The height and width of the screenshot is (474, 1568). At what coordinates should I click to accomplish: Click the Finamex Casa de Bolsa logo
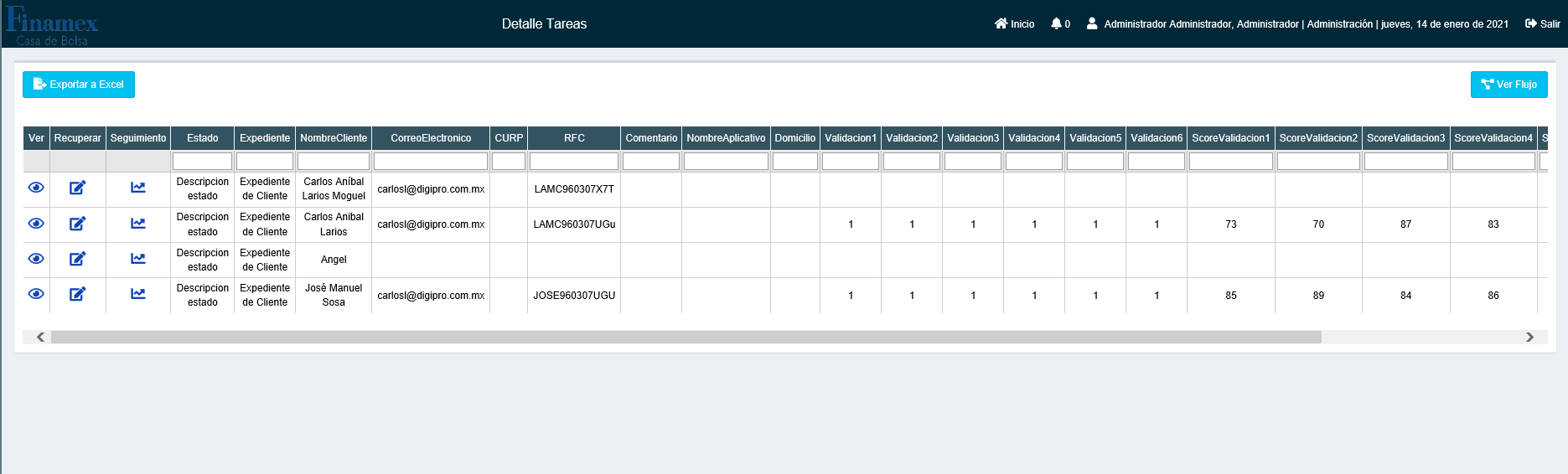pos(52,25)
